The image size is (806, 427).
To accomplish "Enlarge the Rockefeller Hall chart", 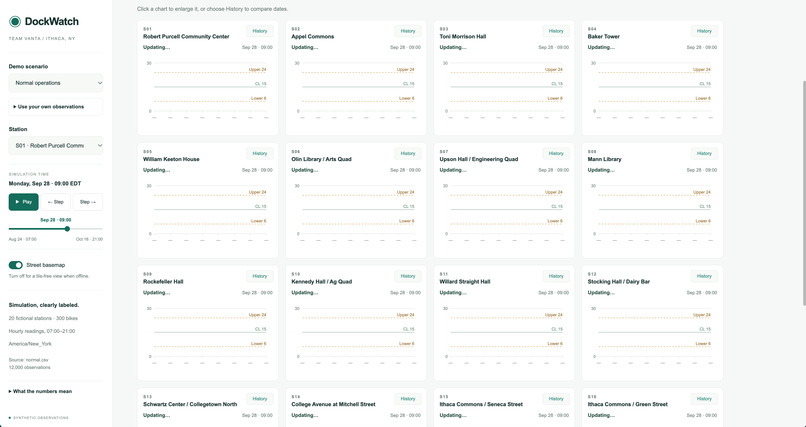I will click(x=208, y=335).
